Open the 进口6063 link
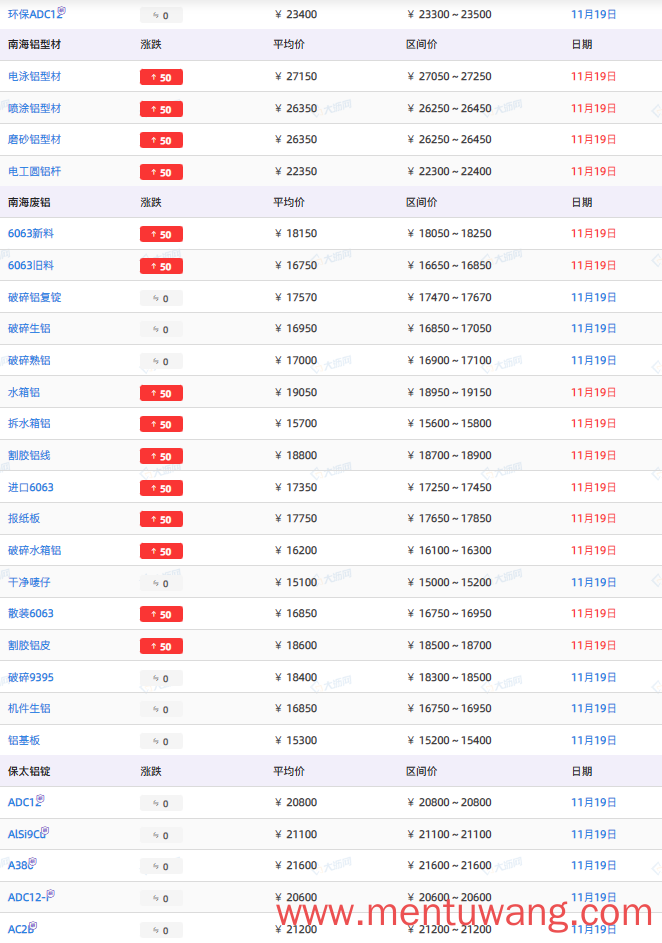The width and height of the screenshot is (662, 943). 31,487
